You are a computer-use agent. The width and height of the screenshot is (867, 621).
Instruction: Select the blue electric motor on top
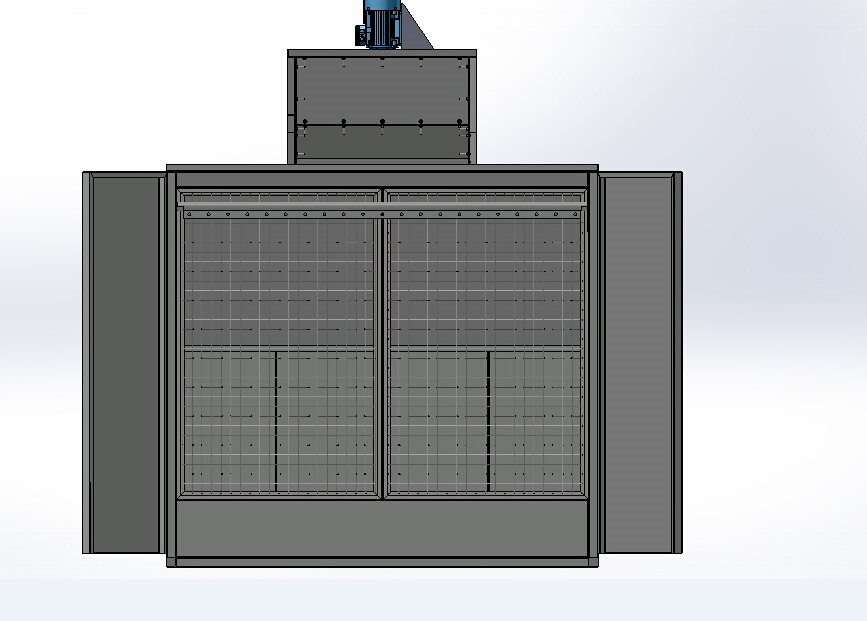pos(378,24)
